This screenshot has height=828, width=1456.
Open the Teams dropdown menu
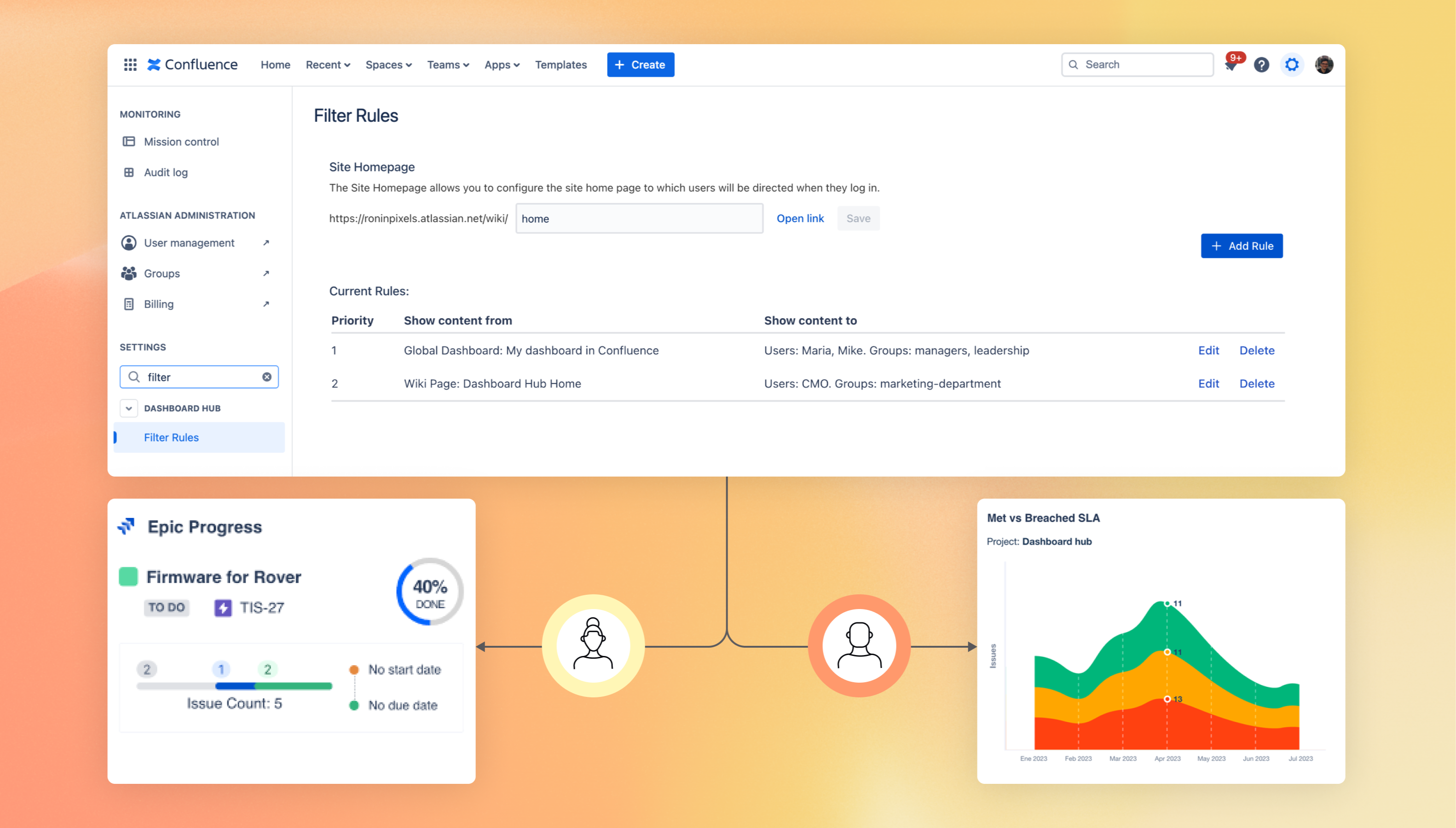pos(448,65)
